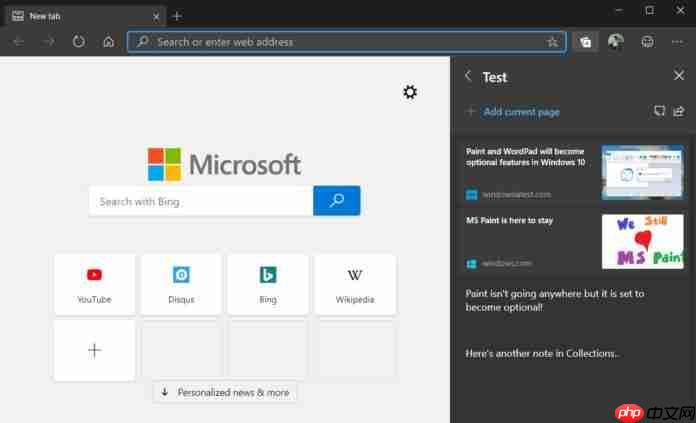Click the We Still Love MS Paint thumbnail

pos(642,241)
